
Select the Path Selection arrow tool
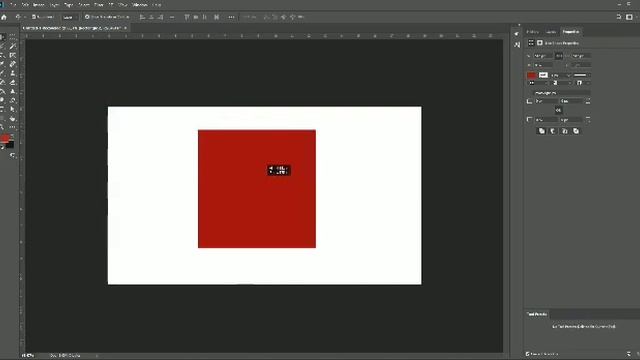(x=13, y=109)
